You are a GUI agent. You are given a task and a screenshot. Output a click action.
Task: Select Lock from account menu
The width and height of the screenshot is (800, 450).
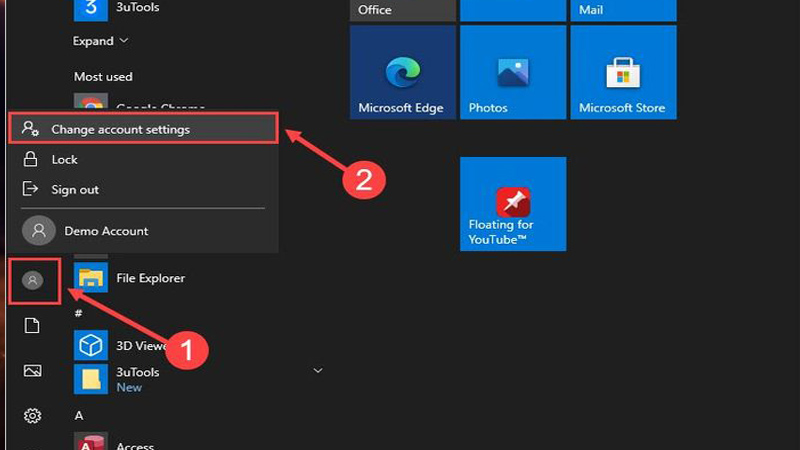(143, 159)
